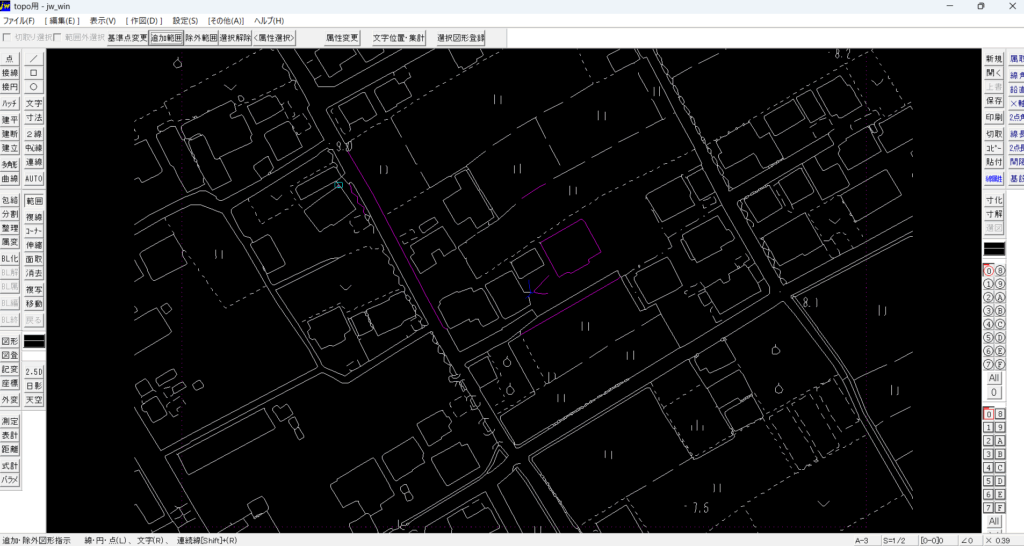1024x546 pixels.
Task: Click the 属性変更 button
Action: click(342, 38)
